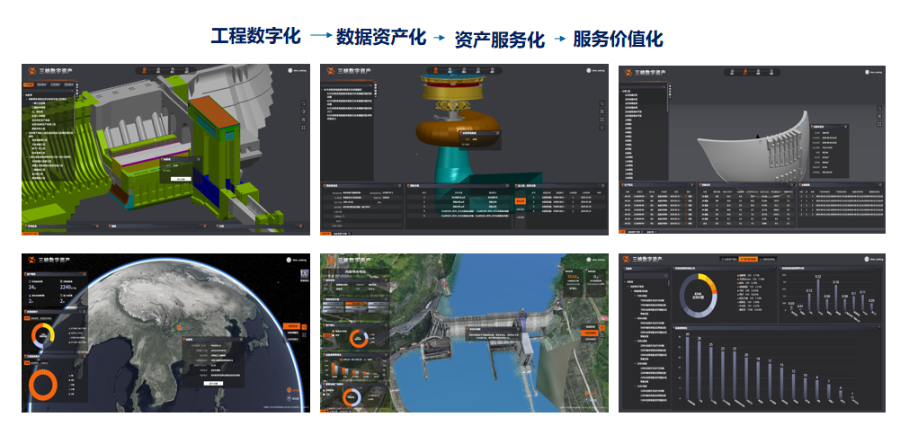Click the logo in the globe view screenshot

coord(31,262)
